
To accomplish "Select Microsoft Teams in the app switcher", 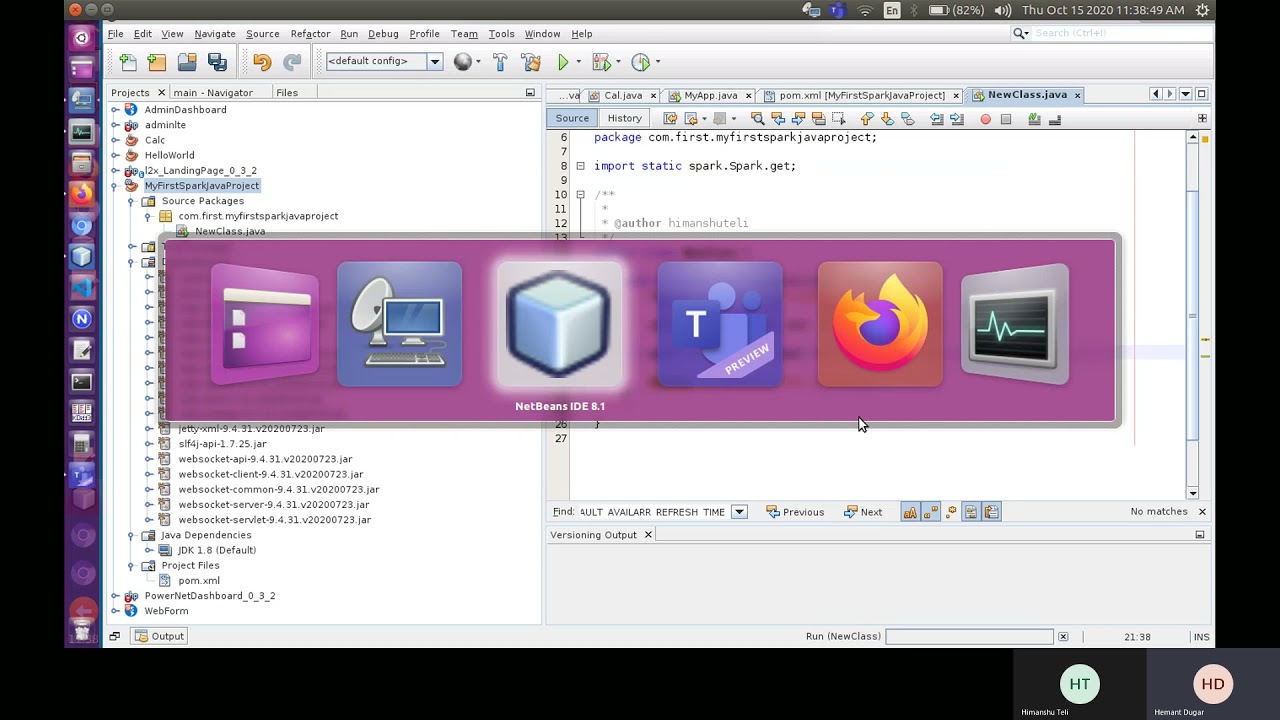I will pos(720,324).
